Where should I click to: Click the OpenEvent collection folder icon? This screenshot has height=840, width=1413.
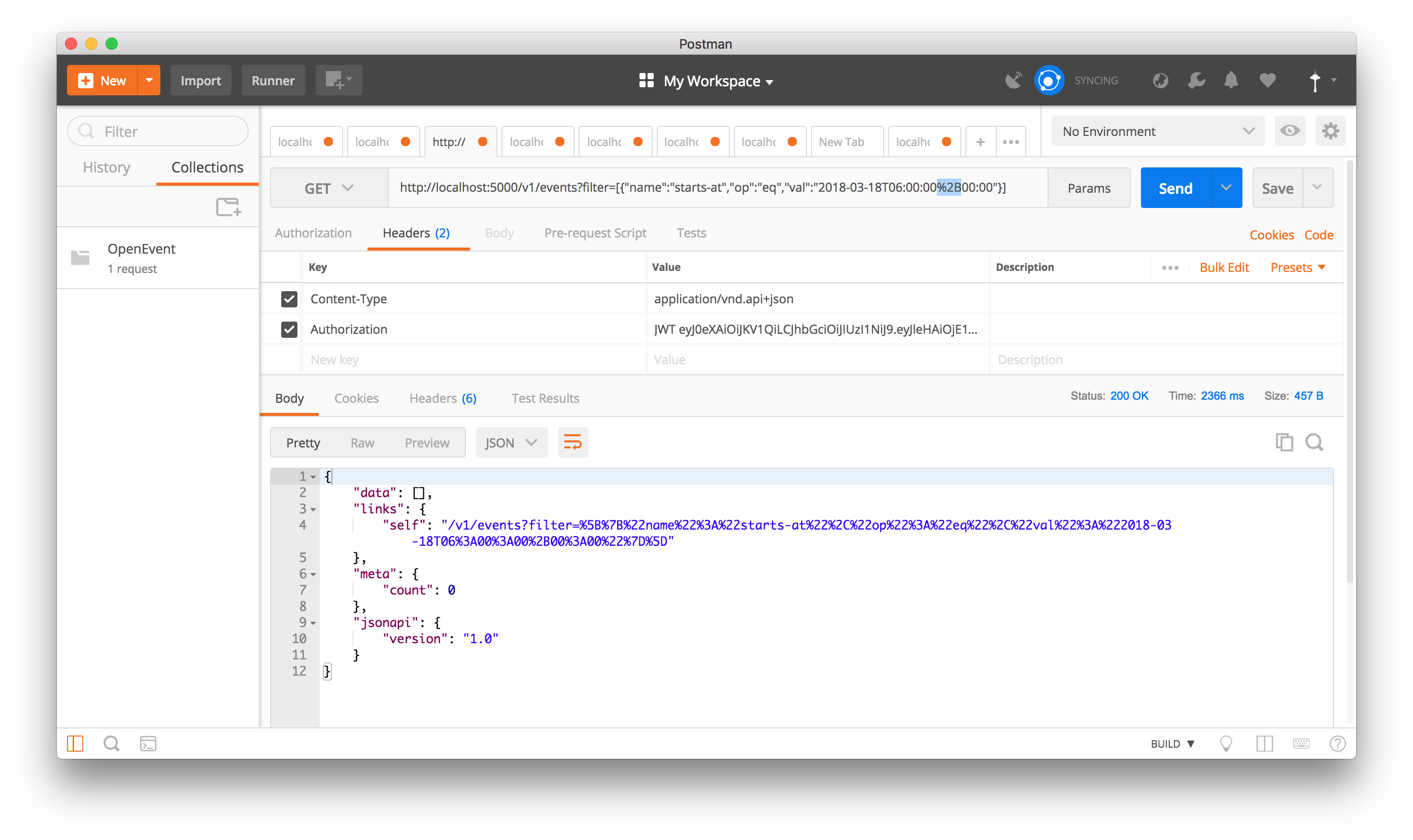click(80, 258)
